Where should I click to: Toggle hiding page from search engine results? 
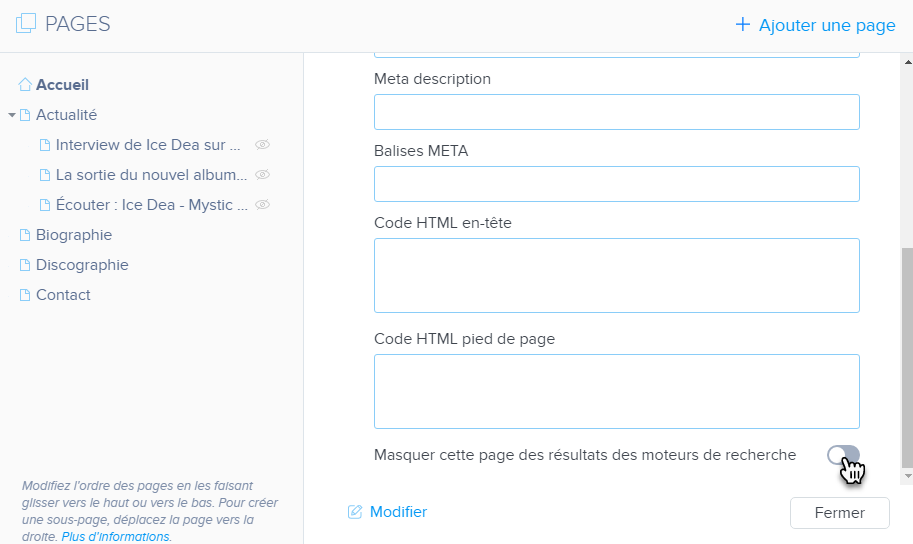[x=842, y=455]
